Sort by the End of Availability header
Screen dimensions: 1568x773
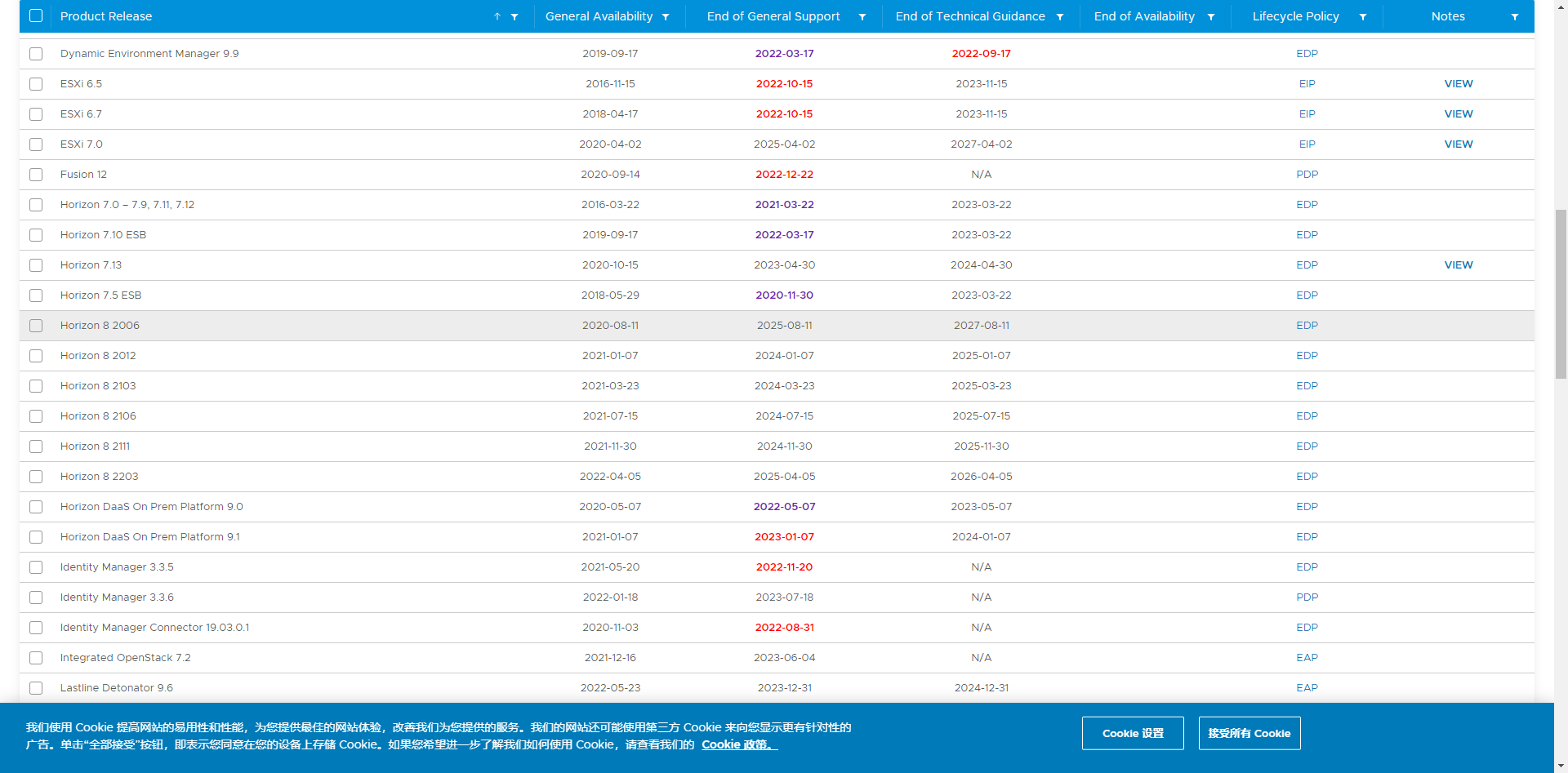1144,16
